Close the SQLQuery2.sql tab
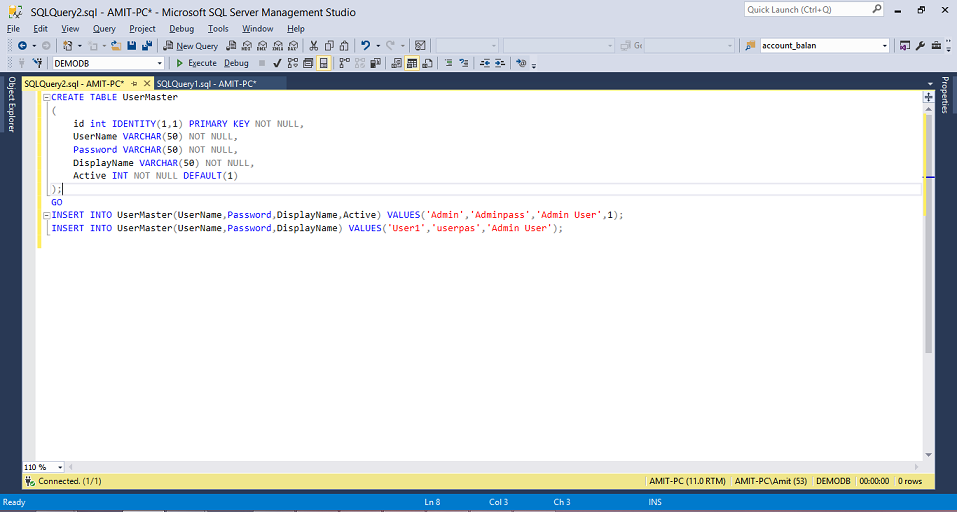957x512 pixels. click(147, 84)
